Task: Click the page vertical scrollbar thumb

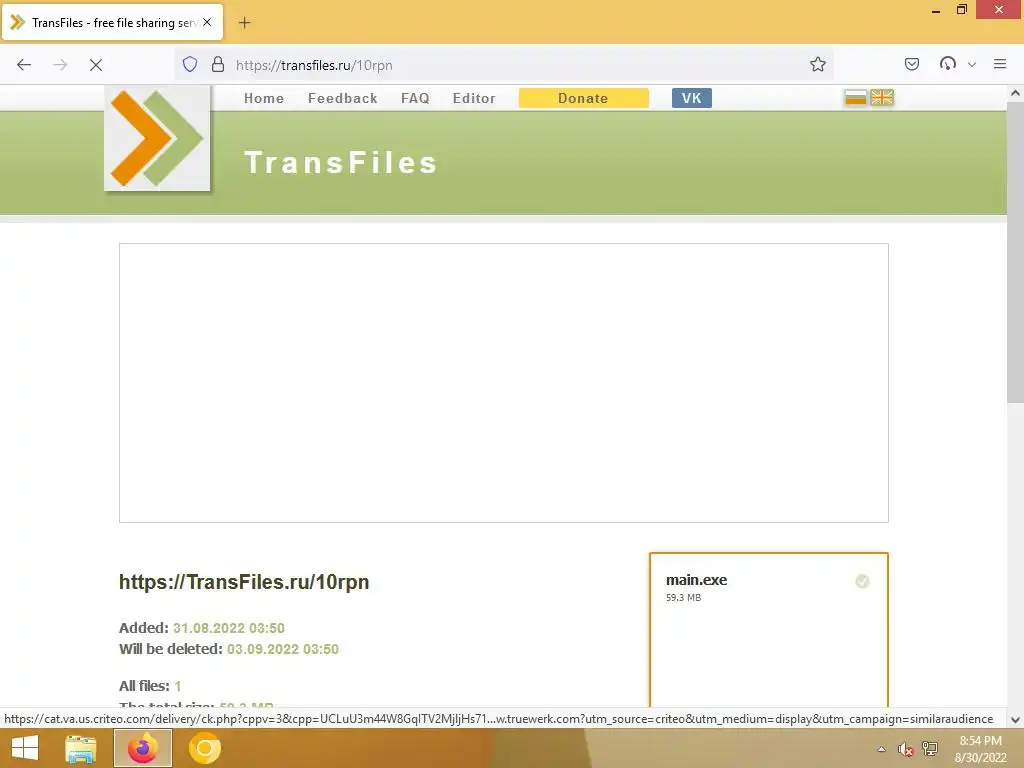Action: [x=1016, y=251]
